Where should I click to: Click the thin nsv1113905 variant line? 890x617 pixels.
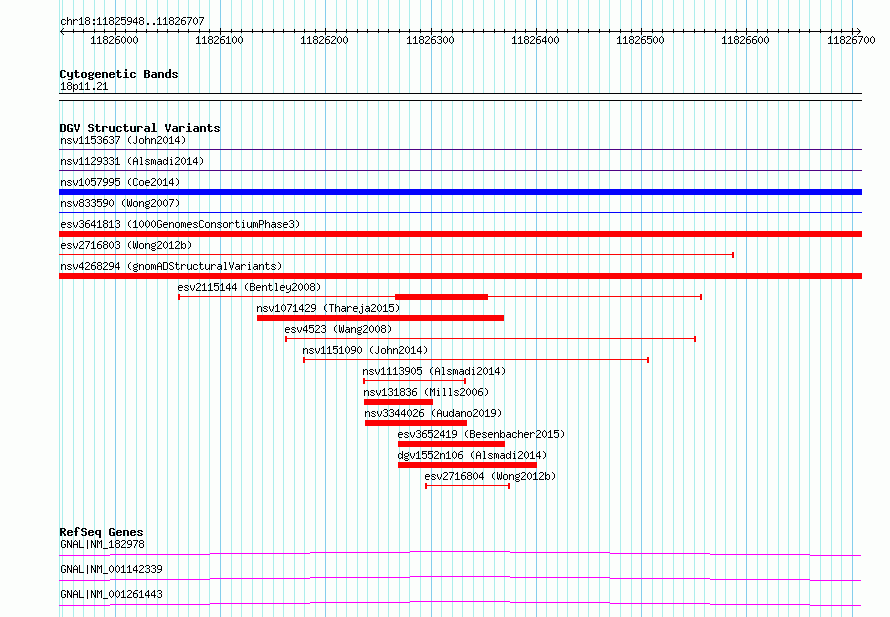tap(414, 381)
